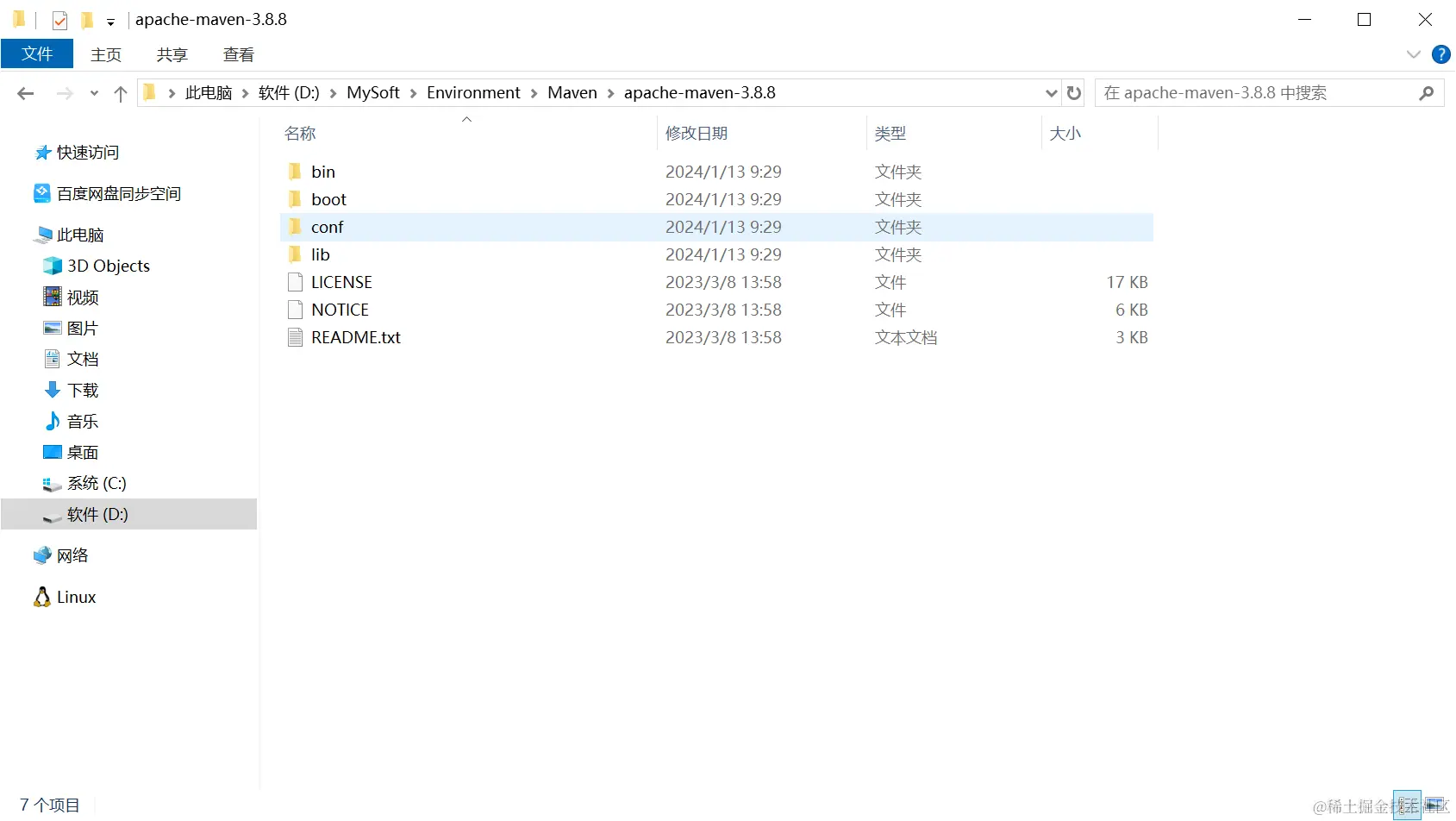The width and height of the screenshot is (1456, 821).
Task: Open 视频 folder in navigation pane
Action: (83, 298)
